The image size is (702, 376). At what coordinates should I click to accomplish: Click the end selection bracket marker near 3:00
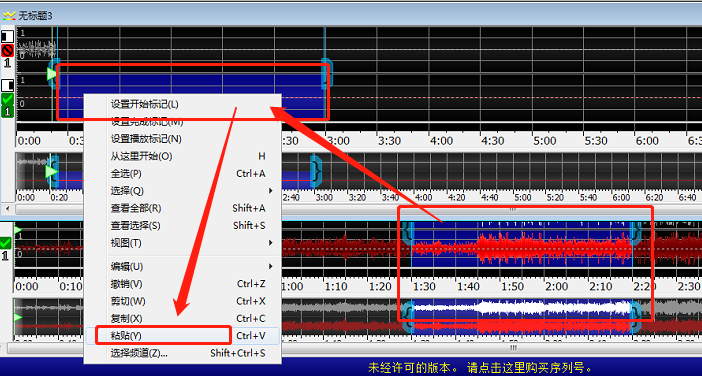click(327, 73)
